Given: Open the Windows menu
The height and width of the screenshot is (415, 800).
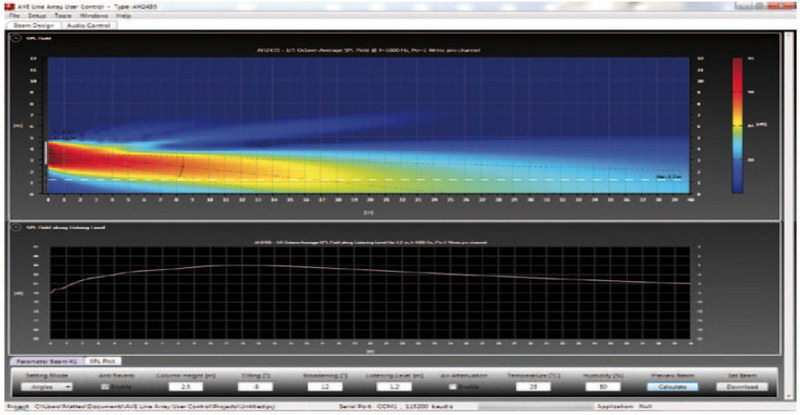Looking at the screenshot, I should (94, 16).
